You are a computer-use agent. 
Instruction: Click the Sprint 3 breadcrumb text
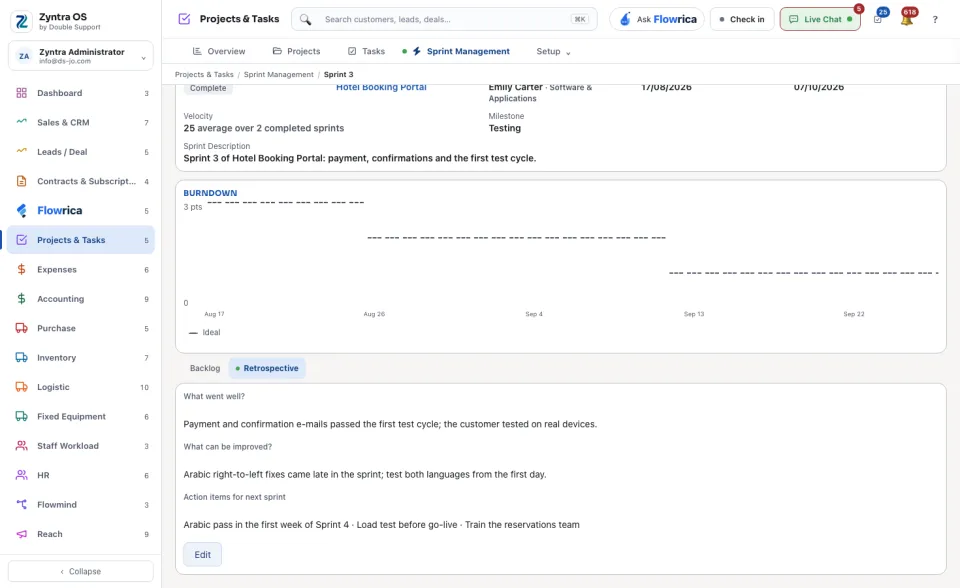click(339, 74)
